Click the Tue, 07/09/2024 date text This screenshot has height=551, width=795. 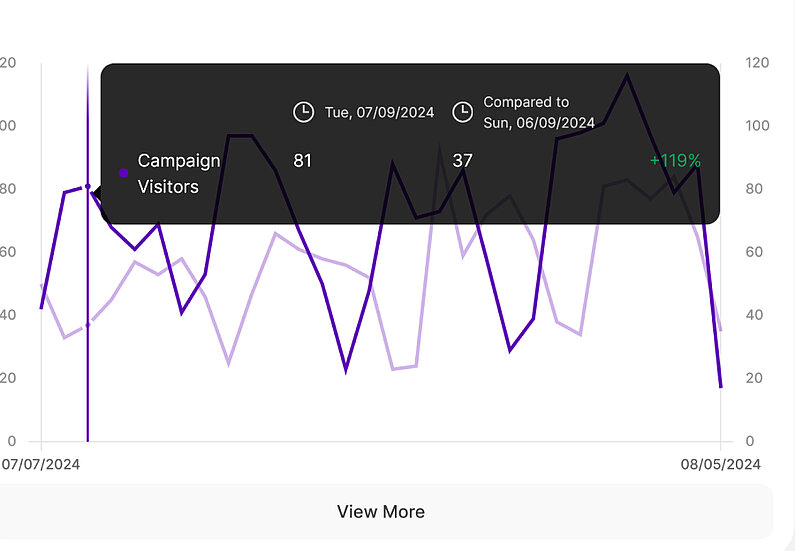[379, 112]
